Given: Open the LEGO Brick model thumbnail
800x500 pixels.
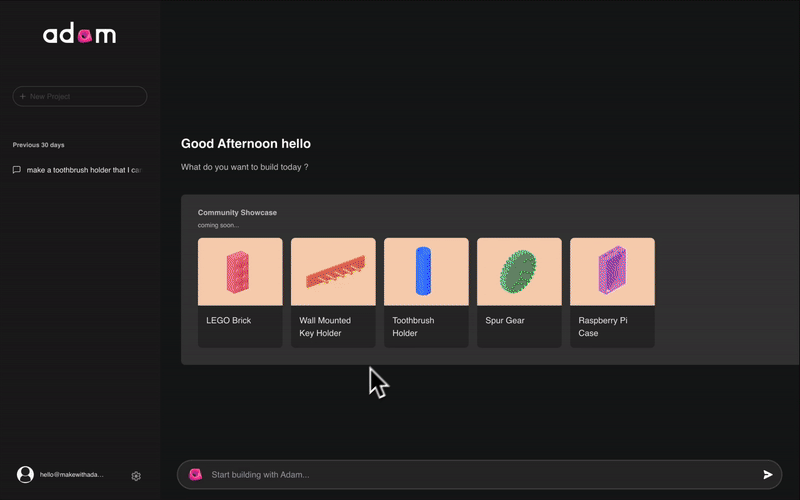Looking at the screenshot, I should click(x=240, y=271).
